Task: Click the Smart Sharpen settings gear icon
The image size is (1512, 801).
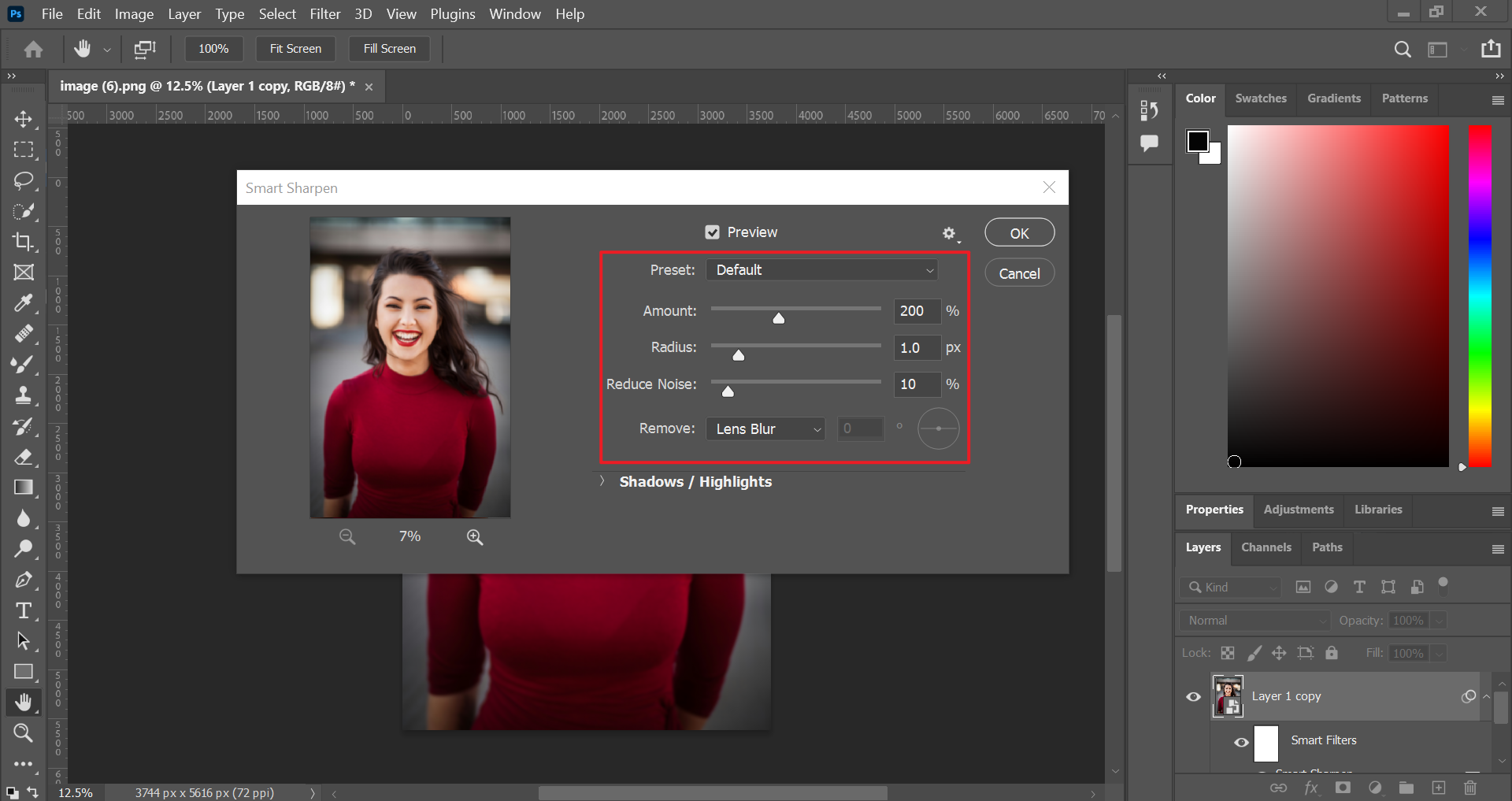Action: pyautogui.click(x=949, y=233)
